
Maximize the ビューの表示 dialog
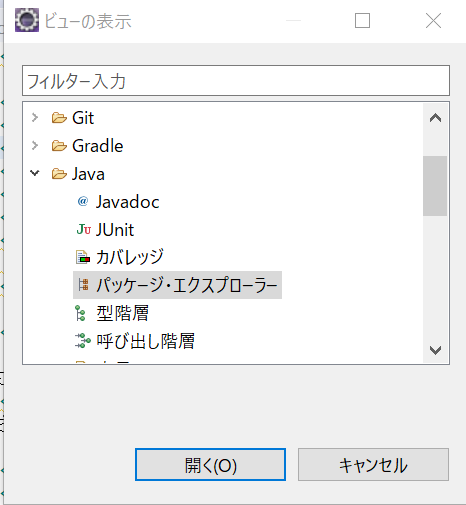coord(362,21)
